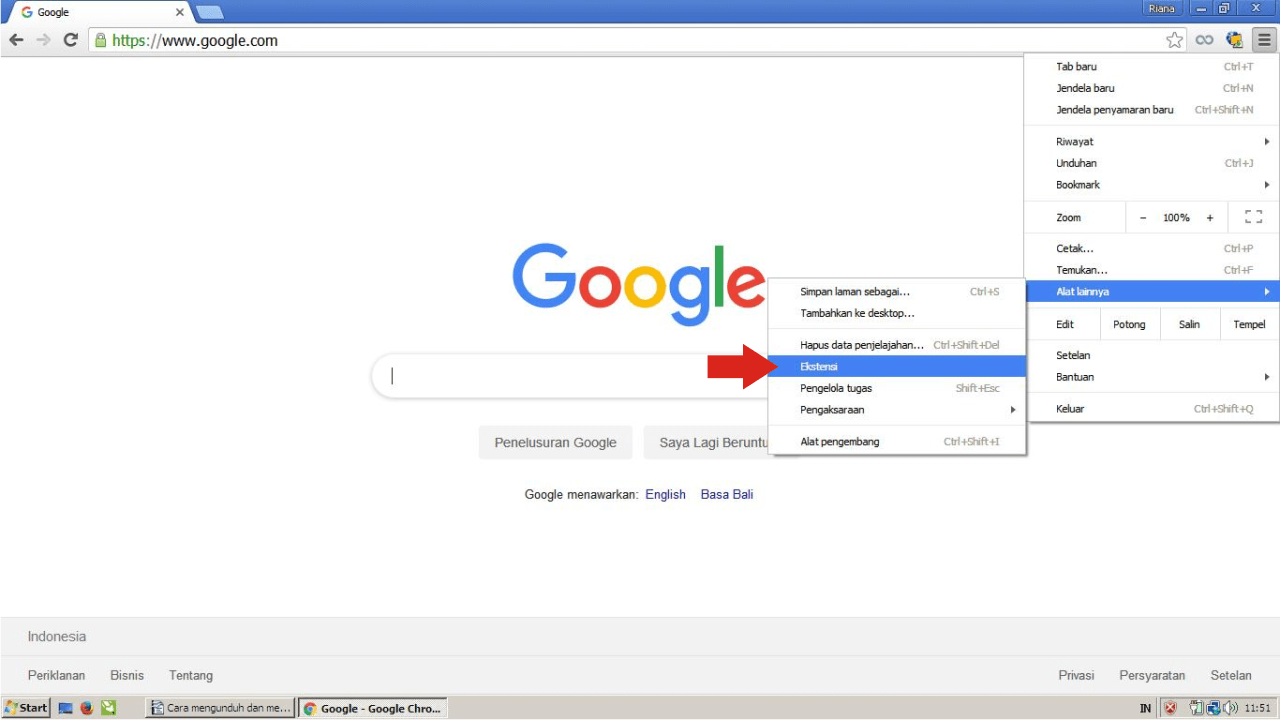Click the browser forward arrow
Image resolution: width=1280 pixels, height=720 pixels.
(43, 40)
